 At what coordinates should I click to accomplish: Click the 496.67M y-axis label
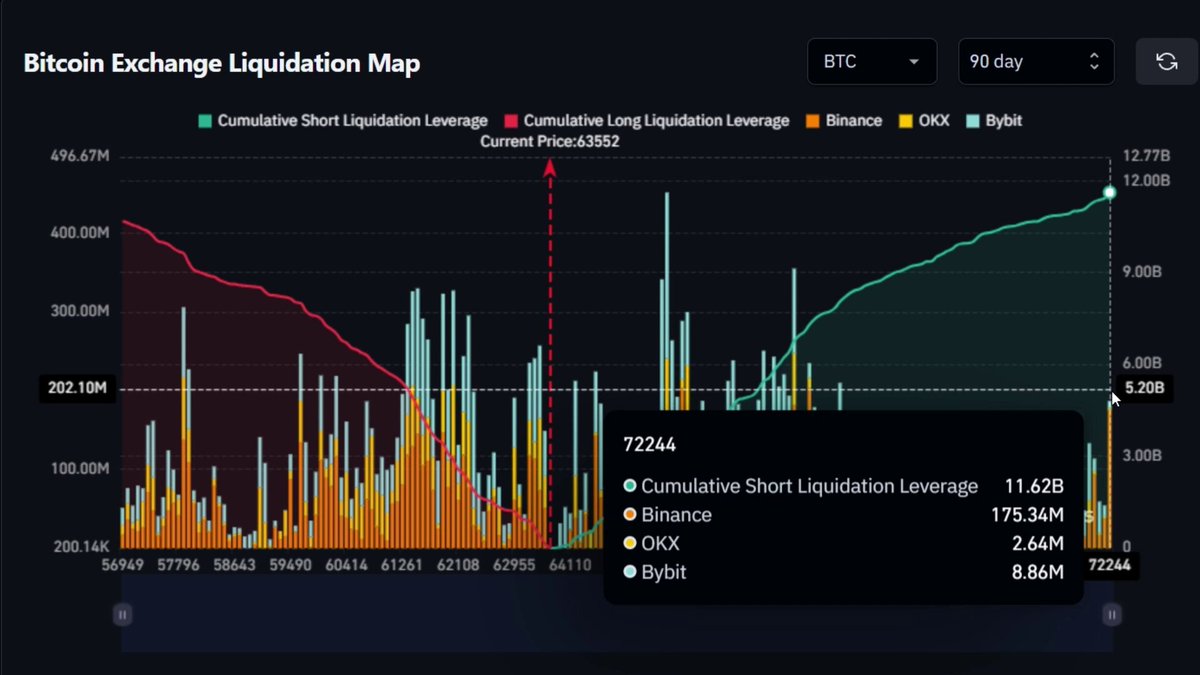[x=79, y=156]
